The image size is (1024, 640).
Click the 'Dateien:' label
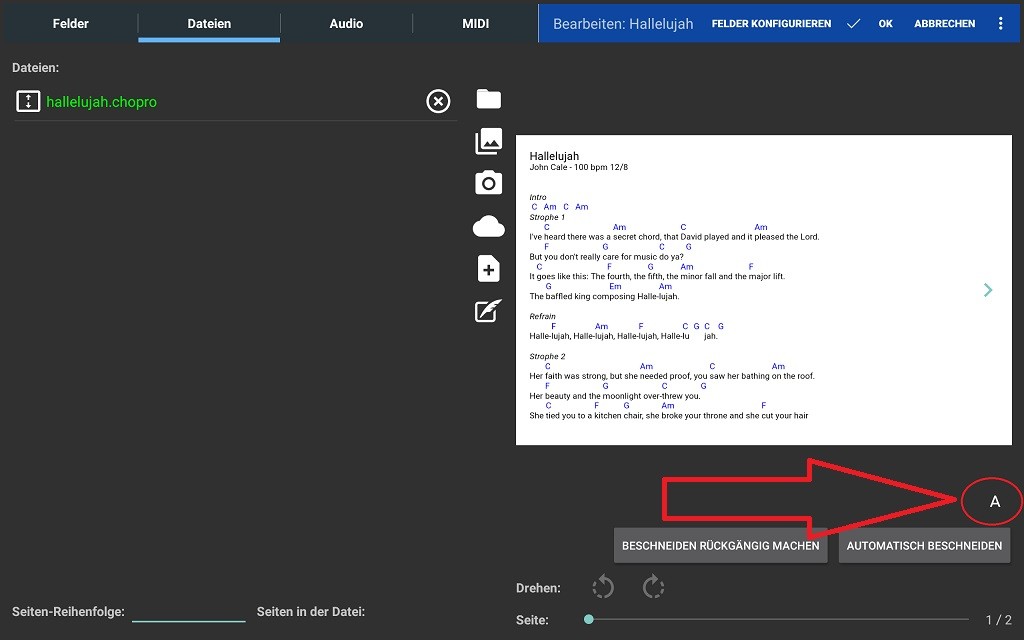coord(35,67)
